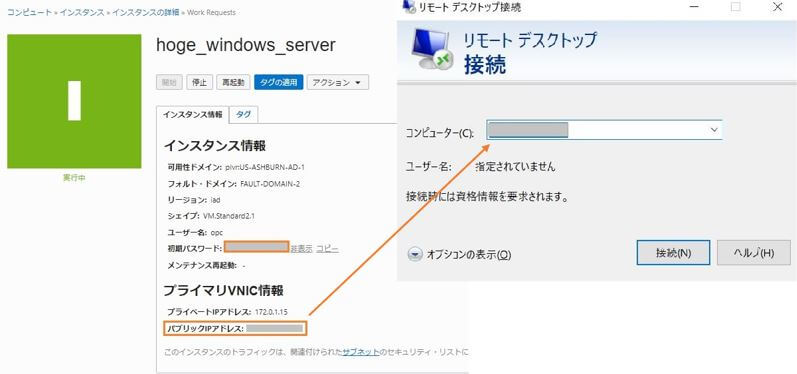Image resolution: width=797 pixels, height=374 pixels.
Task: Click the リージョン iad value
Action: tap(215, 200)
